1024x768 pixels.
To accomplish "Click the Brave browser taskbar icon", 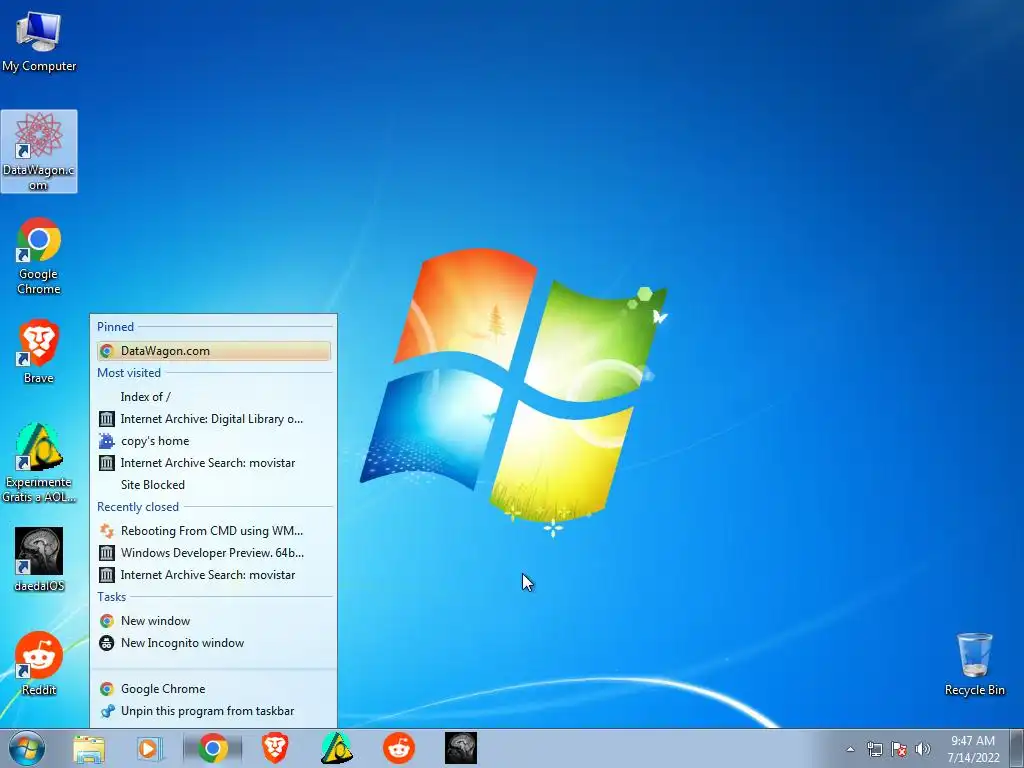I will click(x=275, y=748).
